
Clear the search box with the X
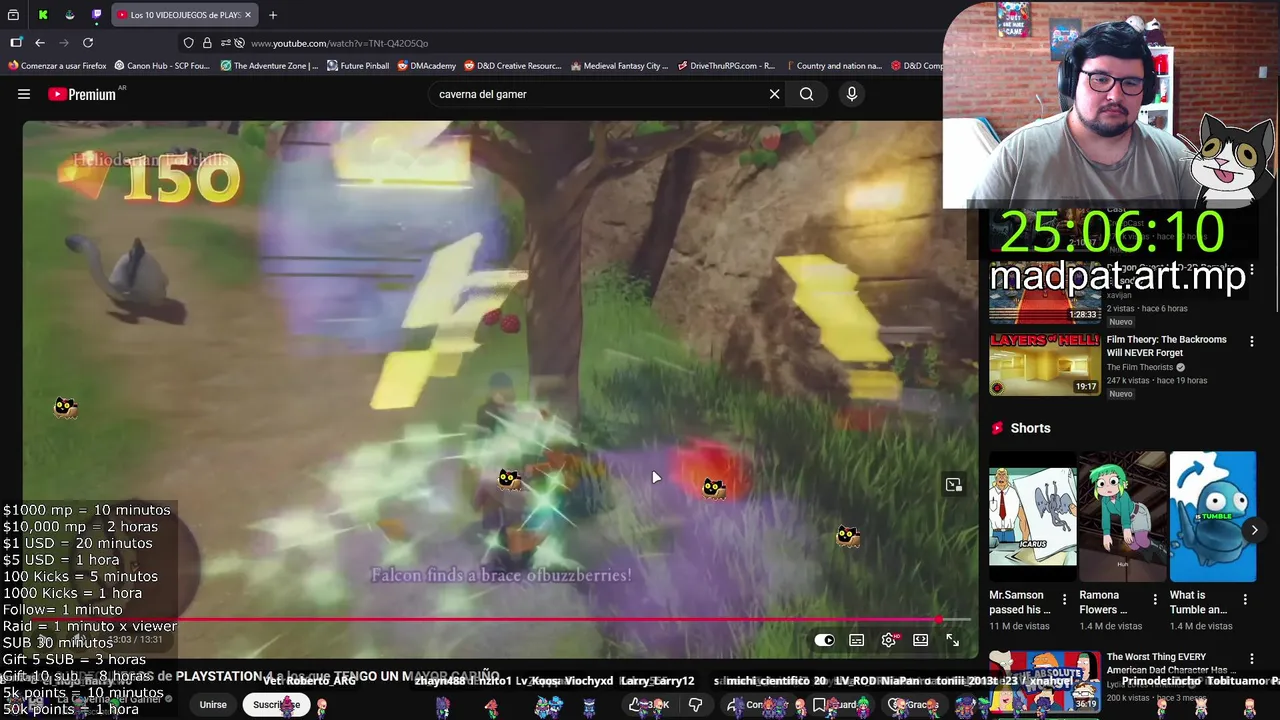click(774, 94)
